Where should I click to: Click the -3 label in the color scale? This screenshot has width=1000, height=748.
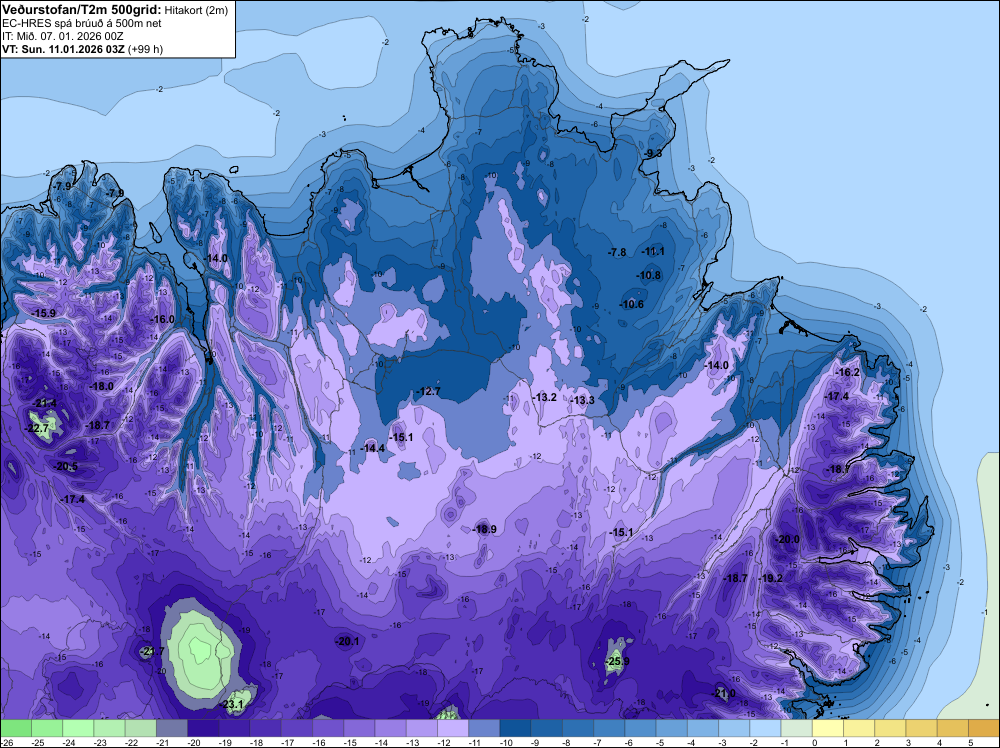click(x=725, y=742)
